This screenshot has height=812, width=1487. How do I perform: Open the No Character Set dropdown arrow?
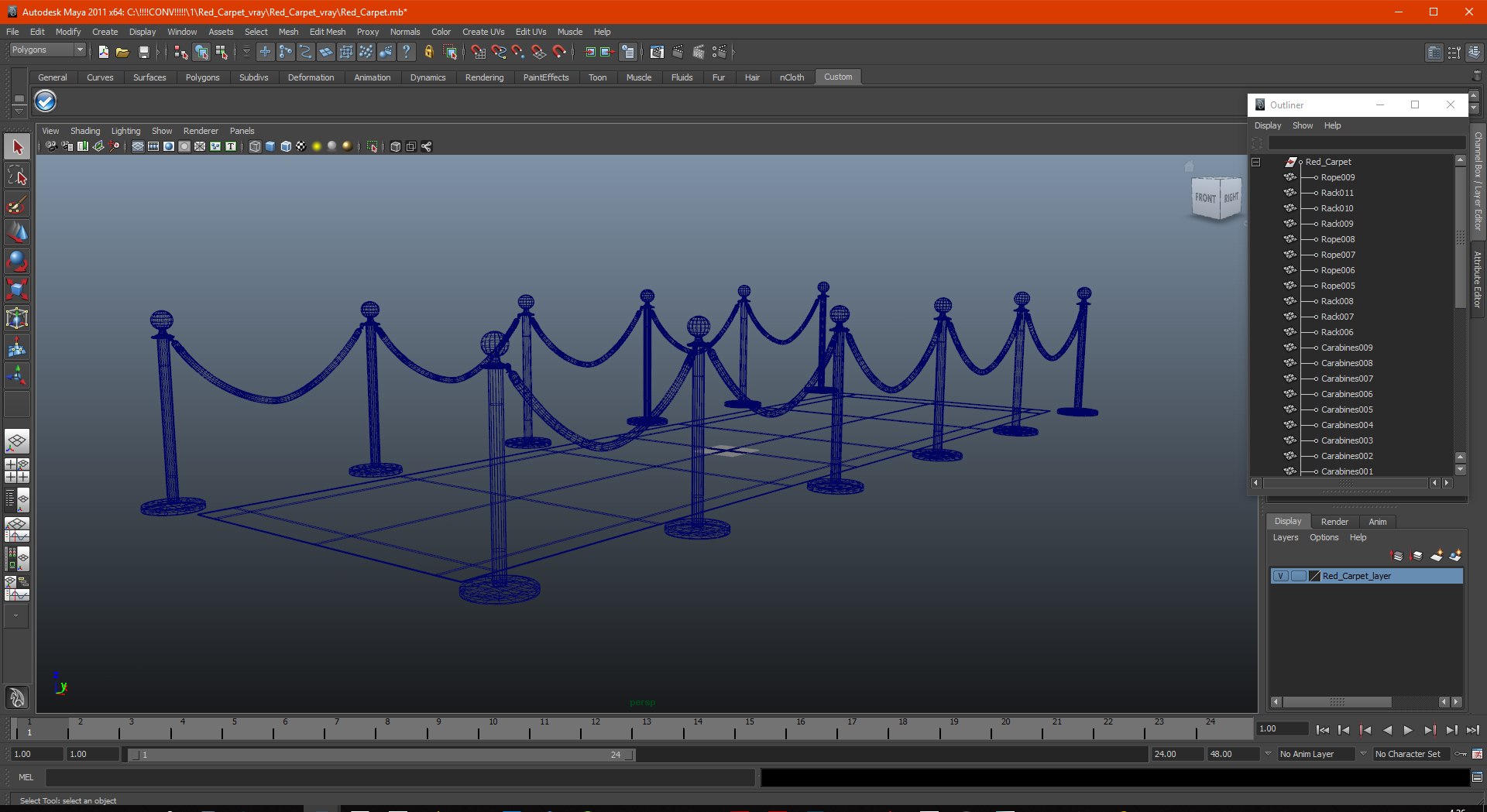[1363, 754]
